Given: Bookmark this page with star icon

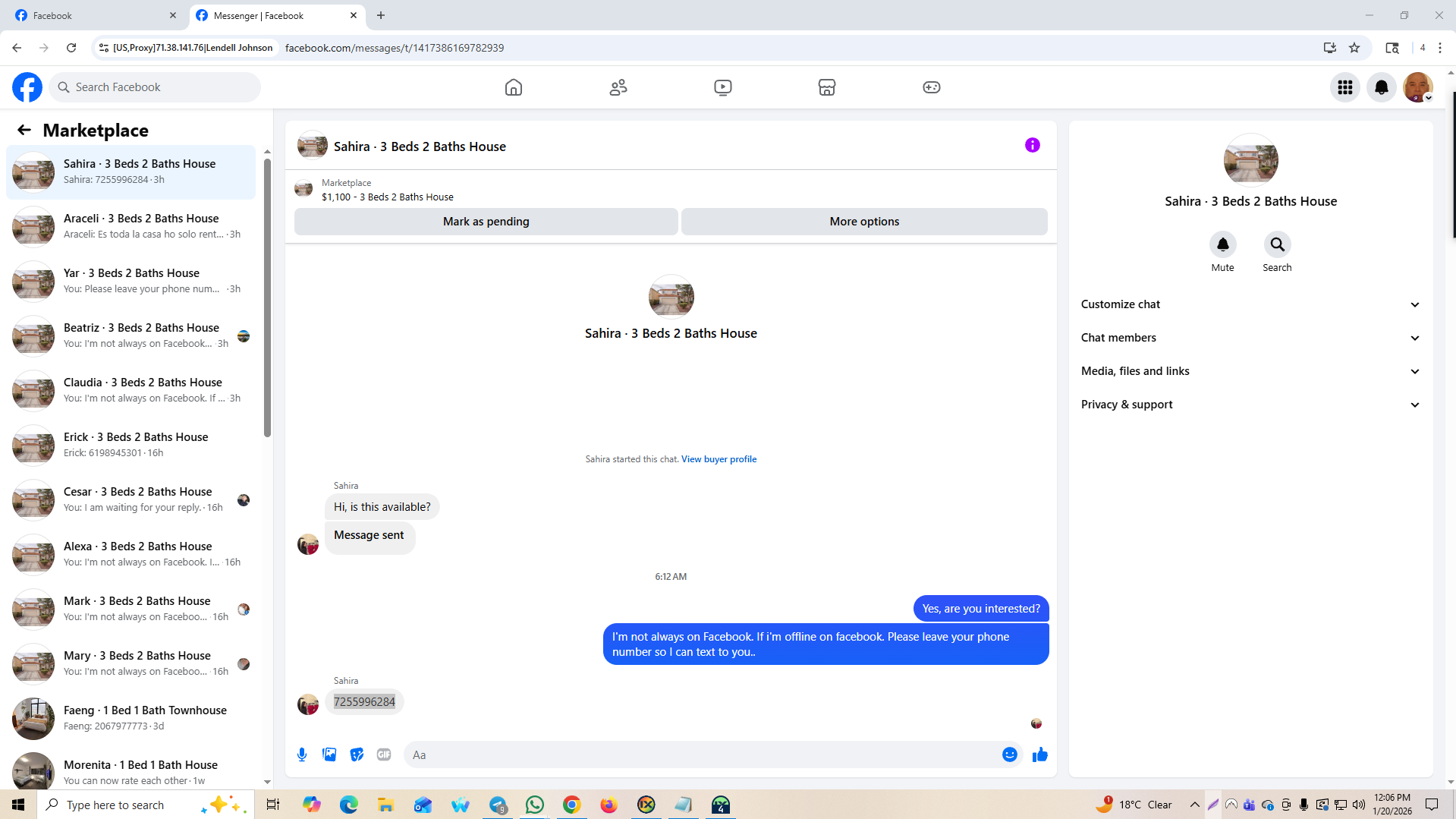Looking at the screenshot, I should (x=1354, y=48).
